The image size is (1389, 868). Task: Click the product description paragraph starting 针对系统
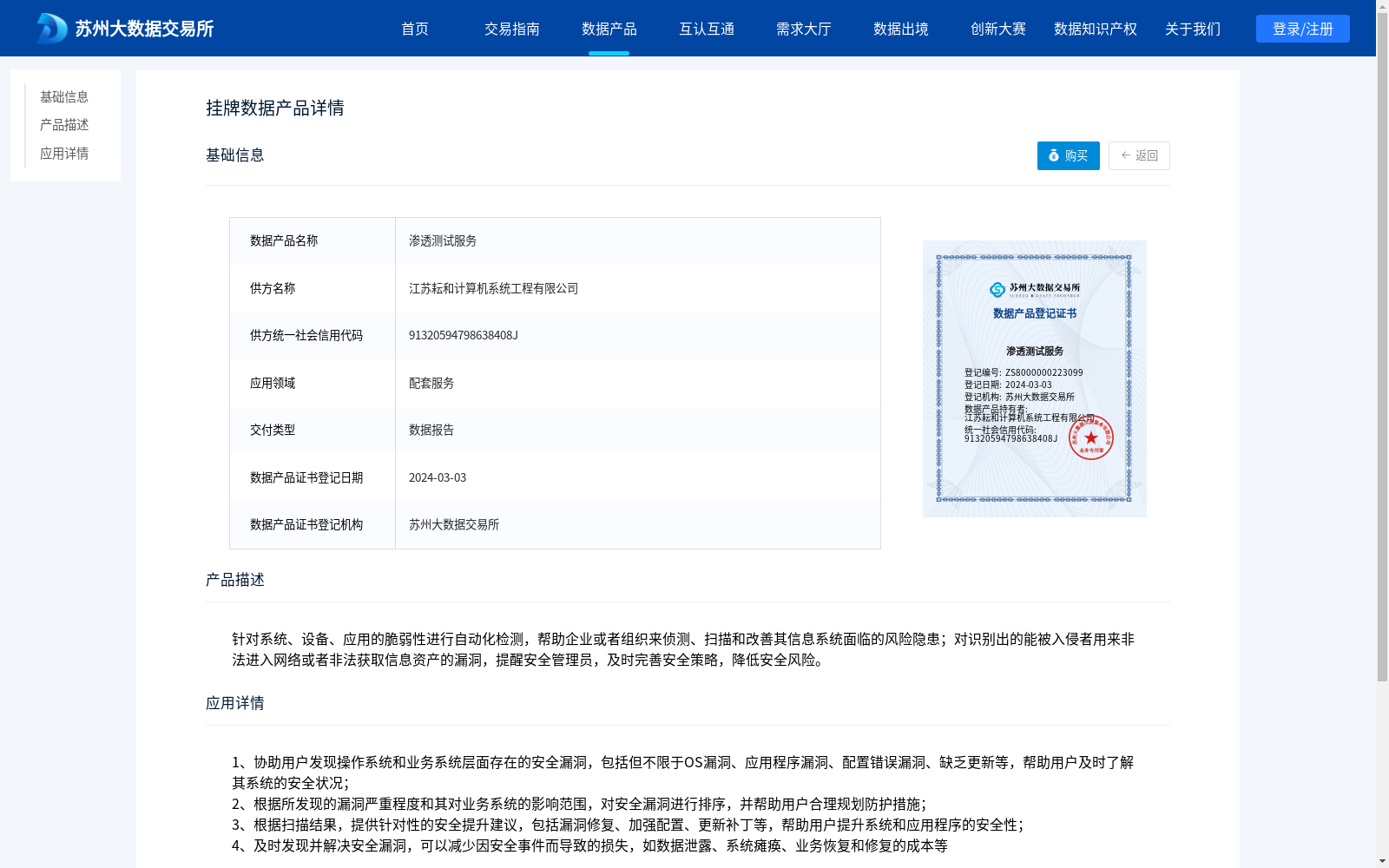click(x=683, y=649)
